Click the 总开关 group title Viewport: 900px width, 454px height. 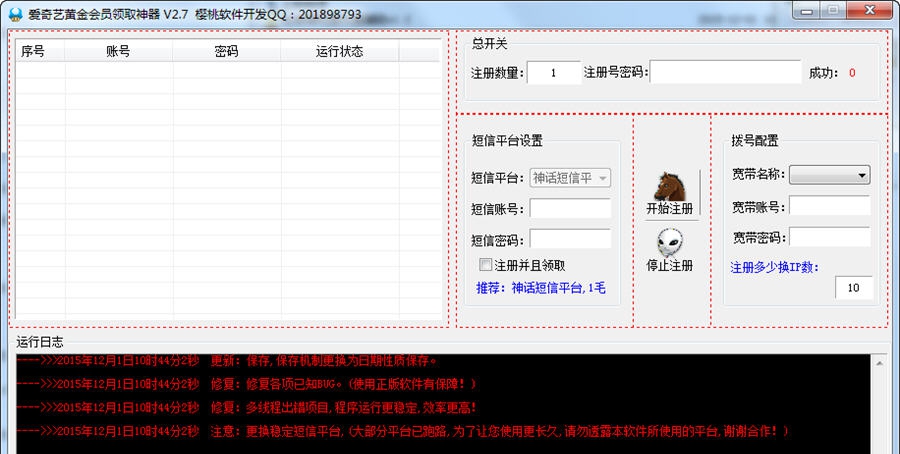(x=490, y=43)
